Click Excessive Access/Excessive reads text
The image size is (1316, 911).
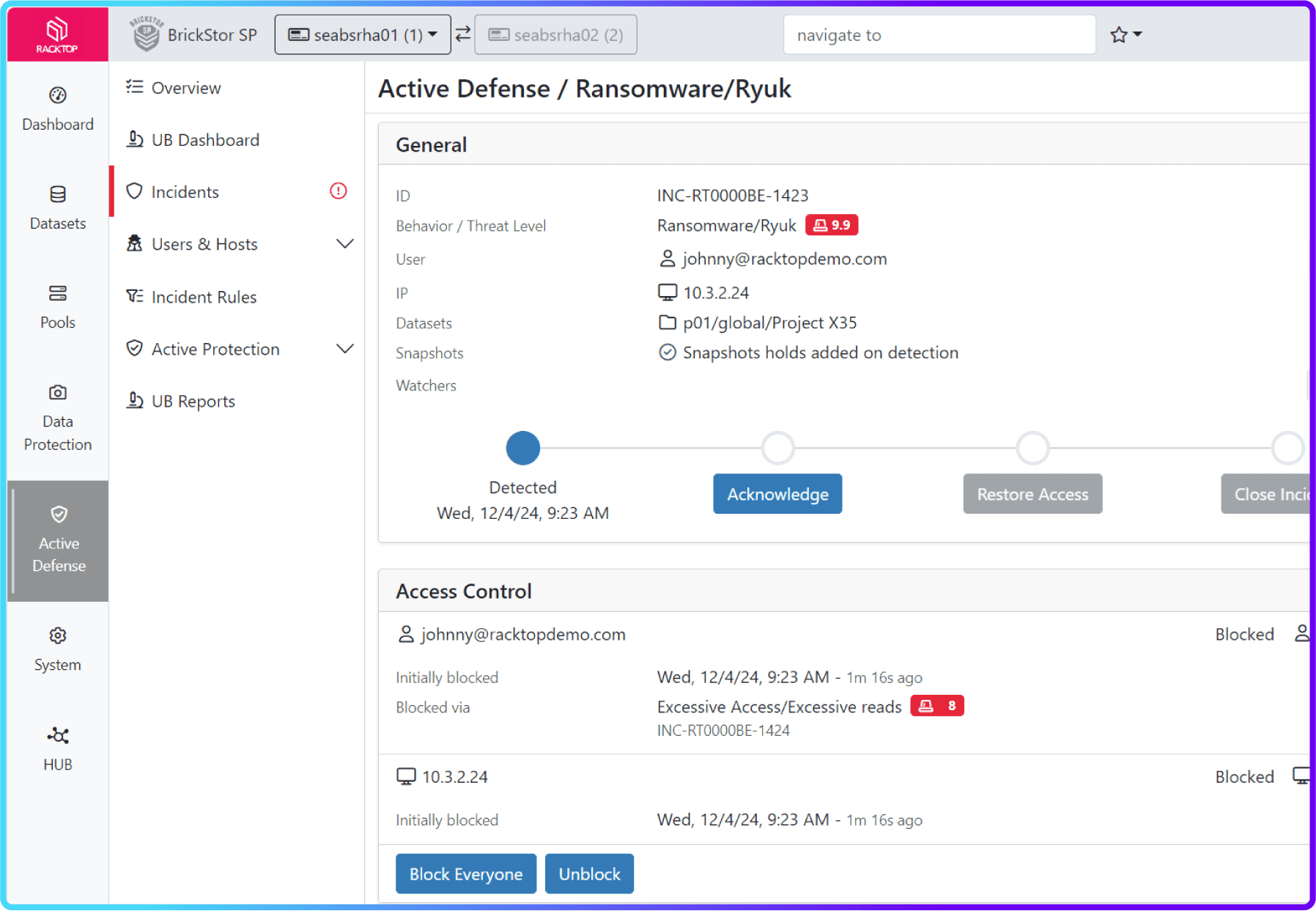click(779, 707)
